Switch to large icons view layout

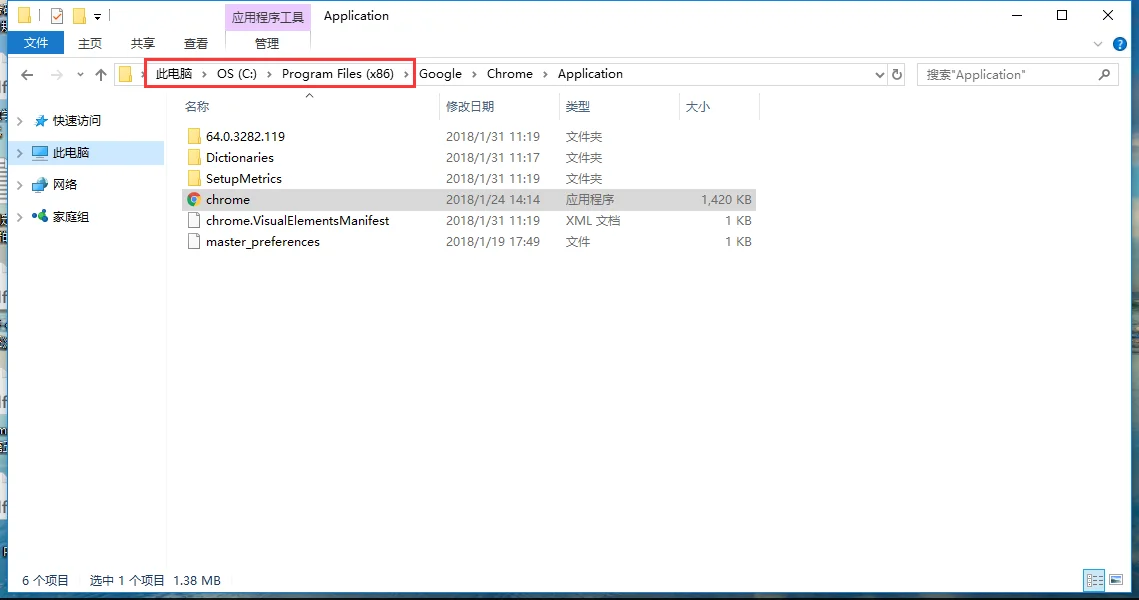point(1116,580)
